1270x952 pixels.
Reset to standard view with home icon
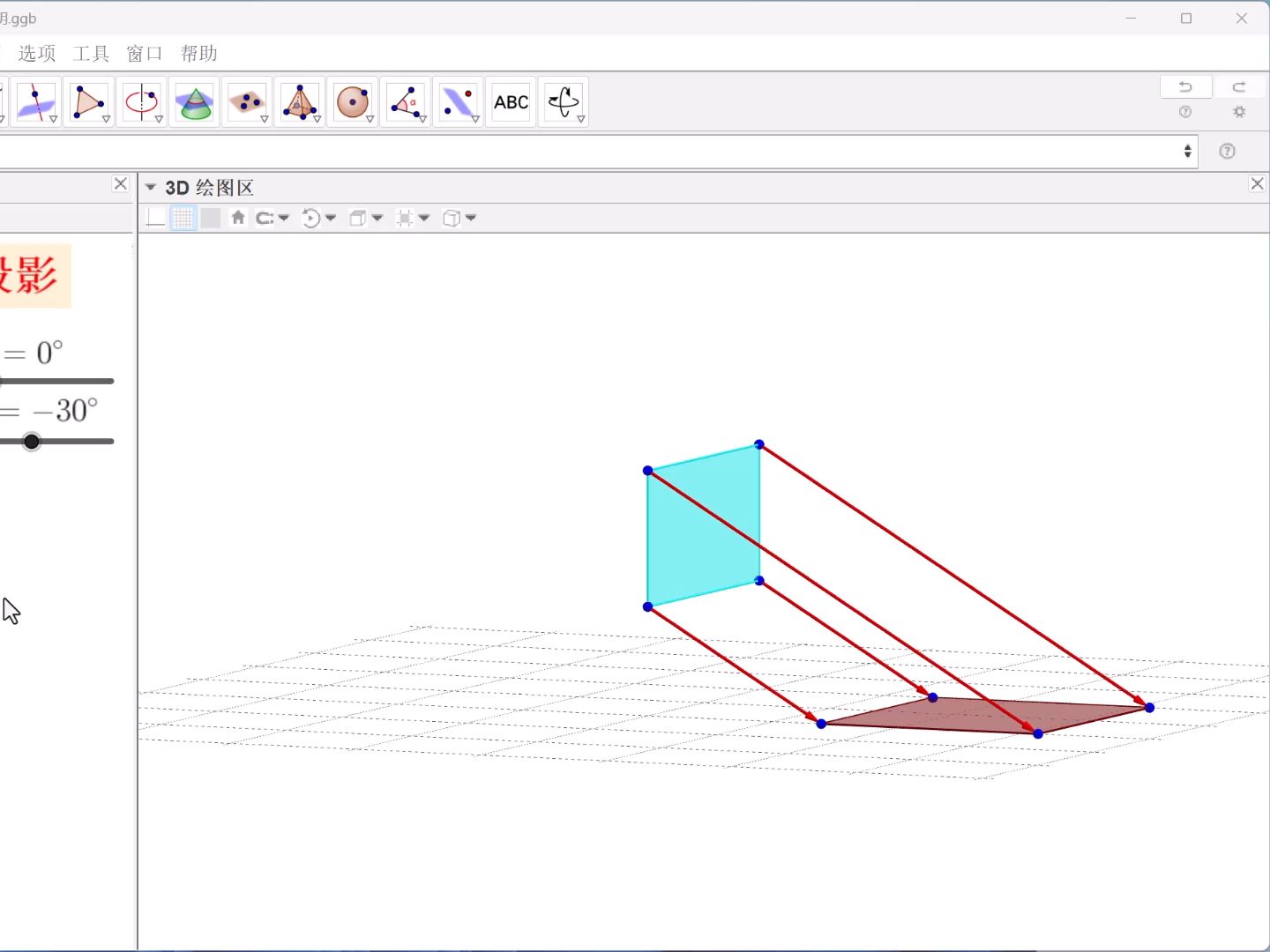click(x=238, y=218)
